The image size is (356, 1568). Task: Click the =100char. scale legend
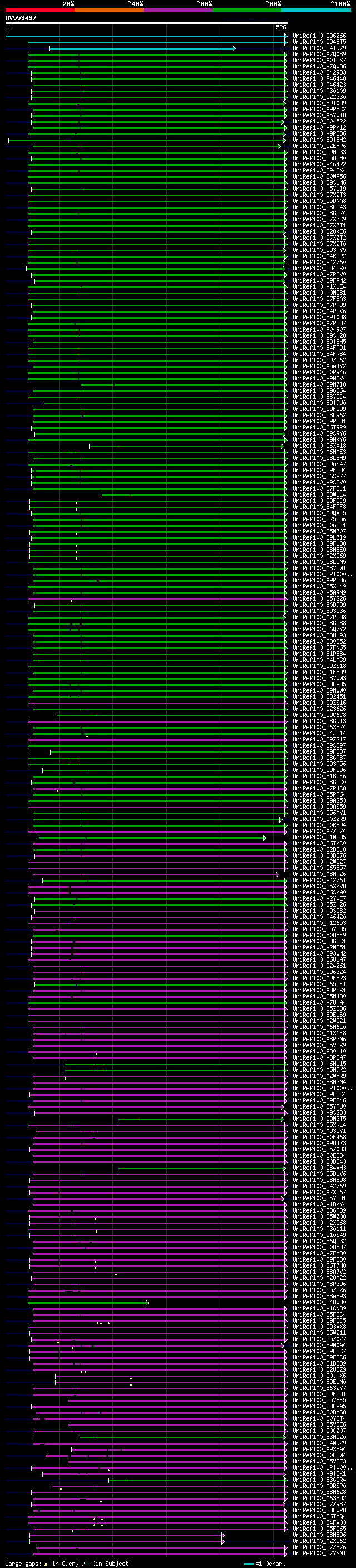(x=265, y=1564)
